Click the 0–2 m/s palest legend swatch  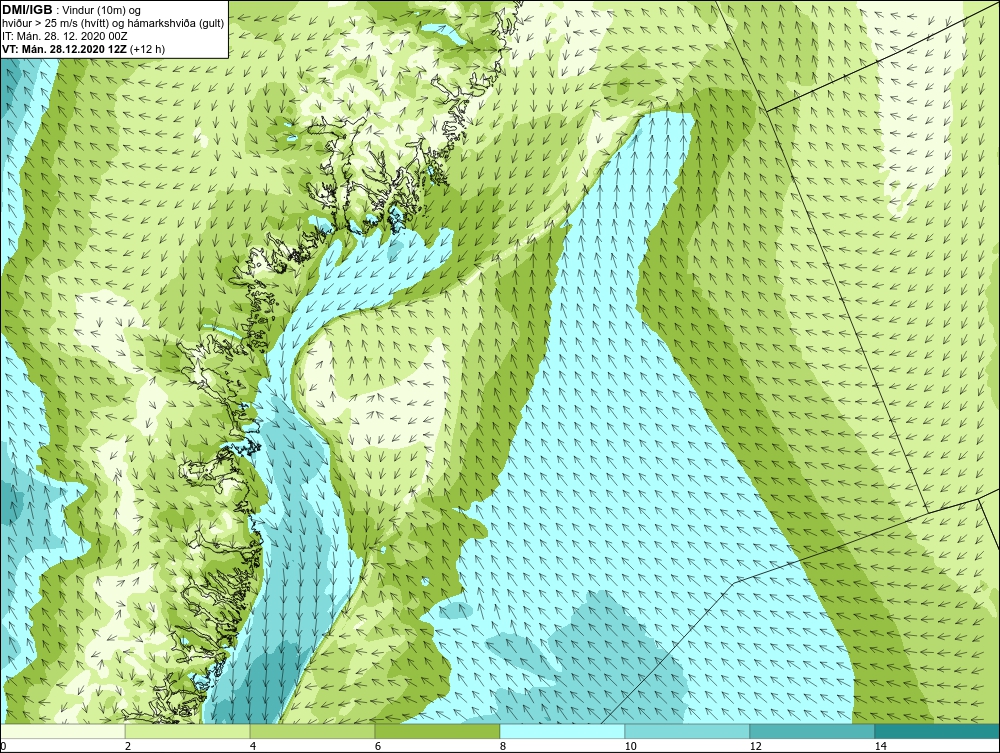[62, 731]
